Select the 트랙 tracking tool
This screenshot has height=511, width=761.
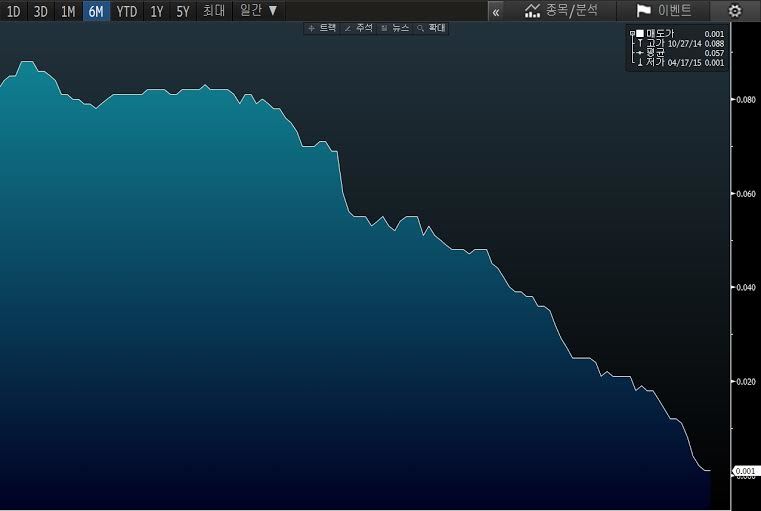322,28
